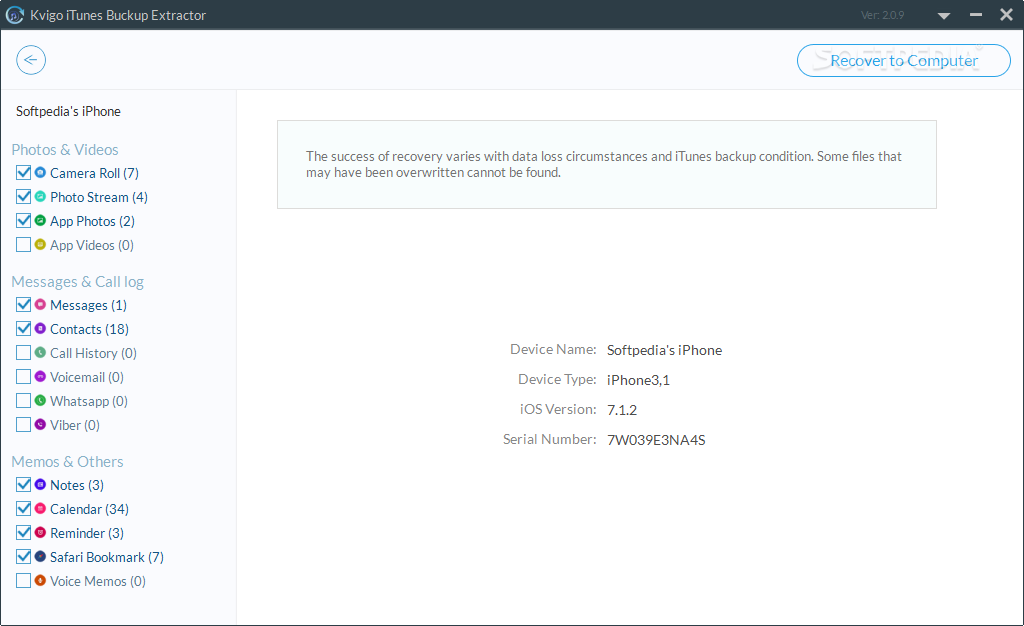
Task: Click the App Videos yellow icon
Action: point(40,245)
